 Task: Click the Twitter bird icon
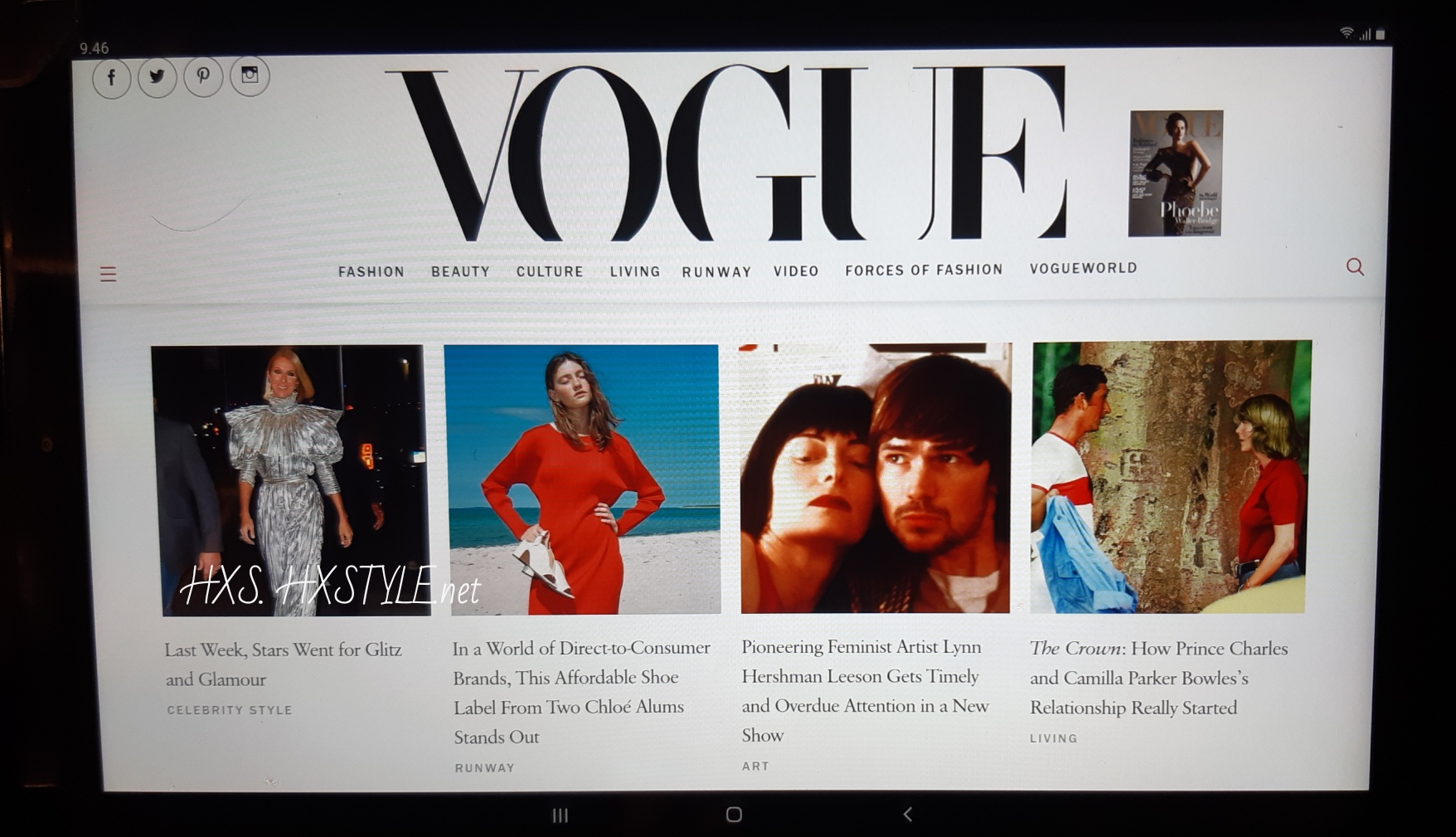tap(157, 78)
